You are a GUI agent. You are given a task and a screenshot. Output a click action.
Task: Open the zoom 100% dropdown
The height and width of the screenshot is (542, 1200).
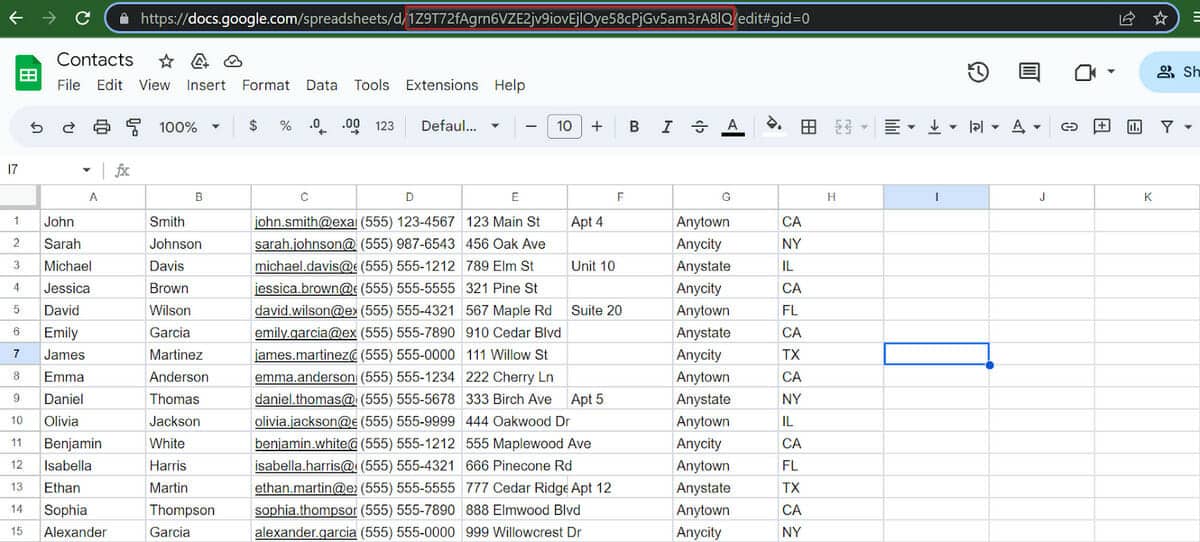point(190,127)
